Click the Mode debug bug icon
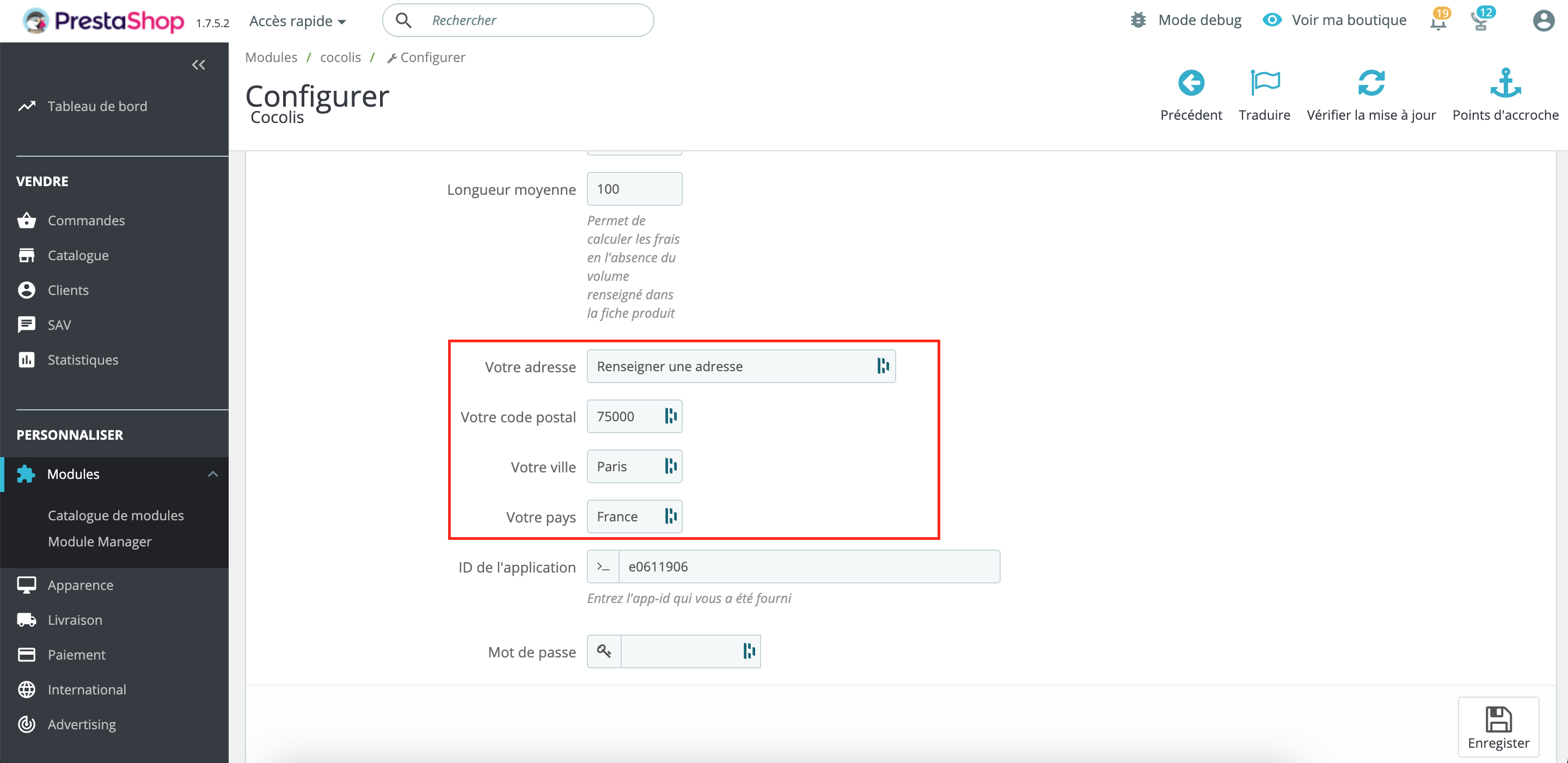Image resolution: width=1568 pixels, height=763 pixels. (1138, 20)
